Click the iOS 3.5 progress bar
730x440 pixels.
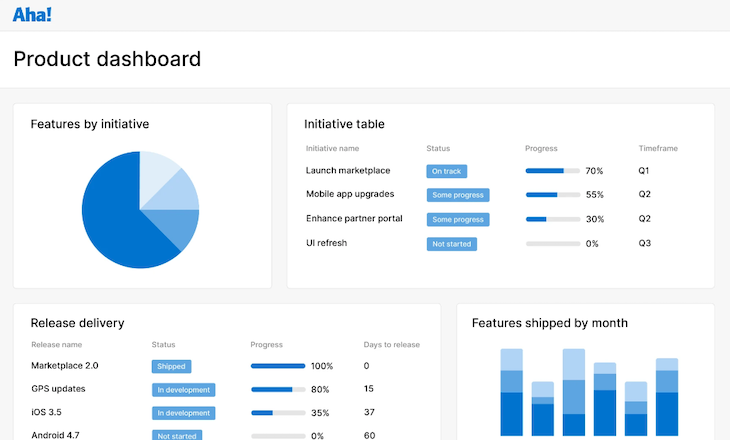278,413
